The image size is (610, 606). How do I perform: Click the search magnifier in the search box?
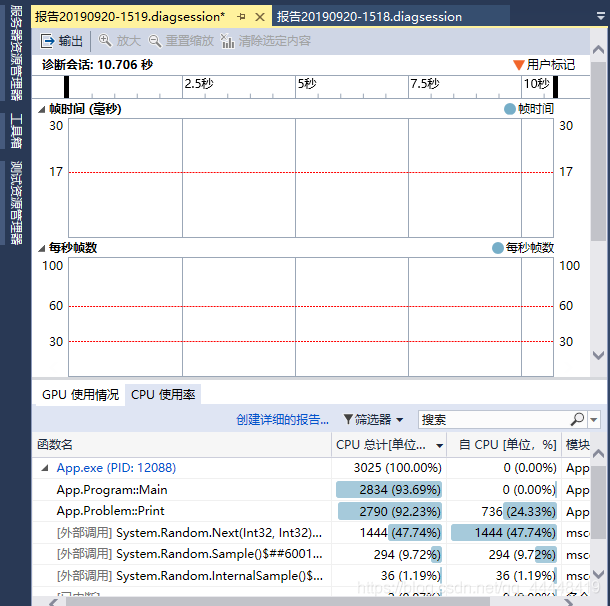pos(577,419)
